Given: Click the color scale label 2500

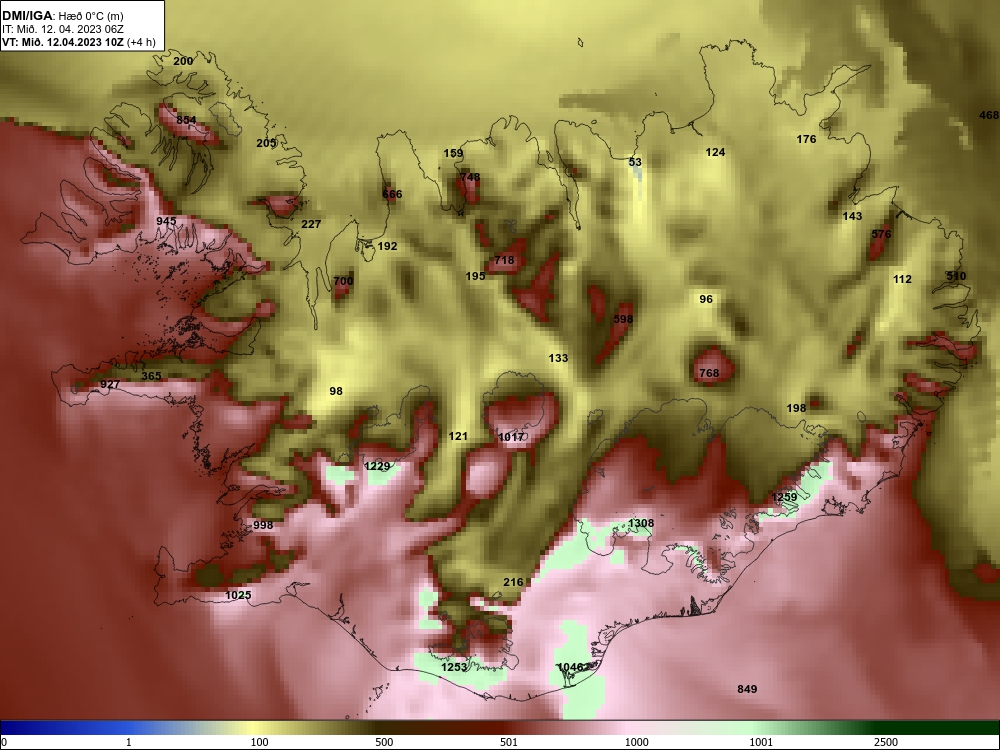Looking at the screenshot, I should 885,742.
